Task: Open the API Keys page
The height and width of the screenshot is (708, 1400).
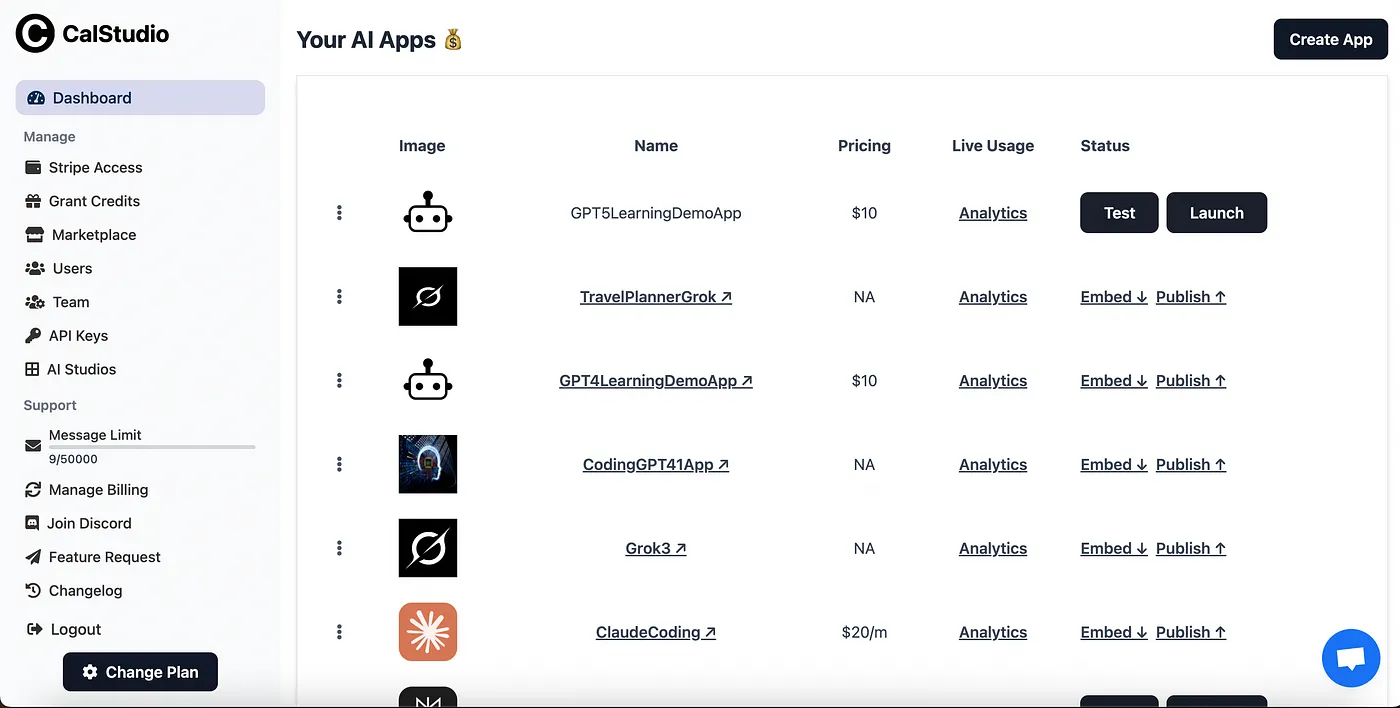Action: (x=78, y=335)
